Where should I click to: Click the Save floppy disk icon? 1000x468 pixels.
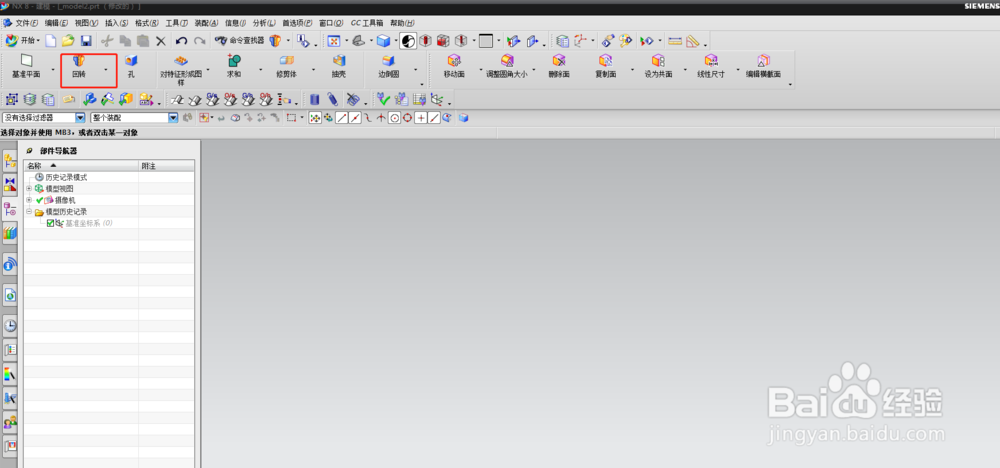(x=86, y=41)
